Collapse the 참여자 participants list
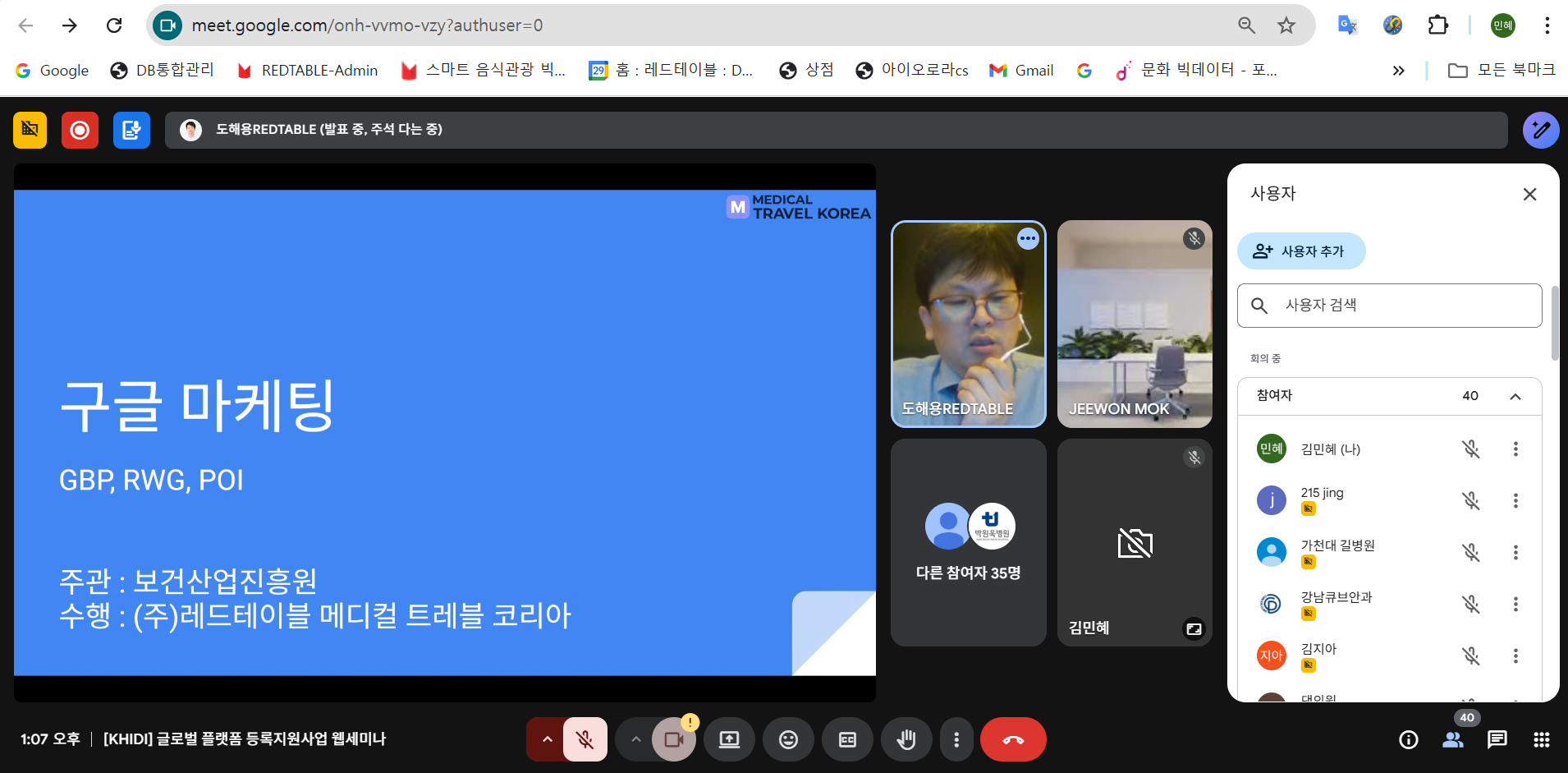 click(x=1515, y=396)
